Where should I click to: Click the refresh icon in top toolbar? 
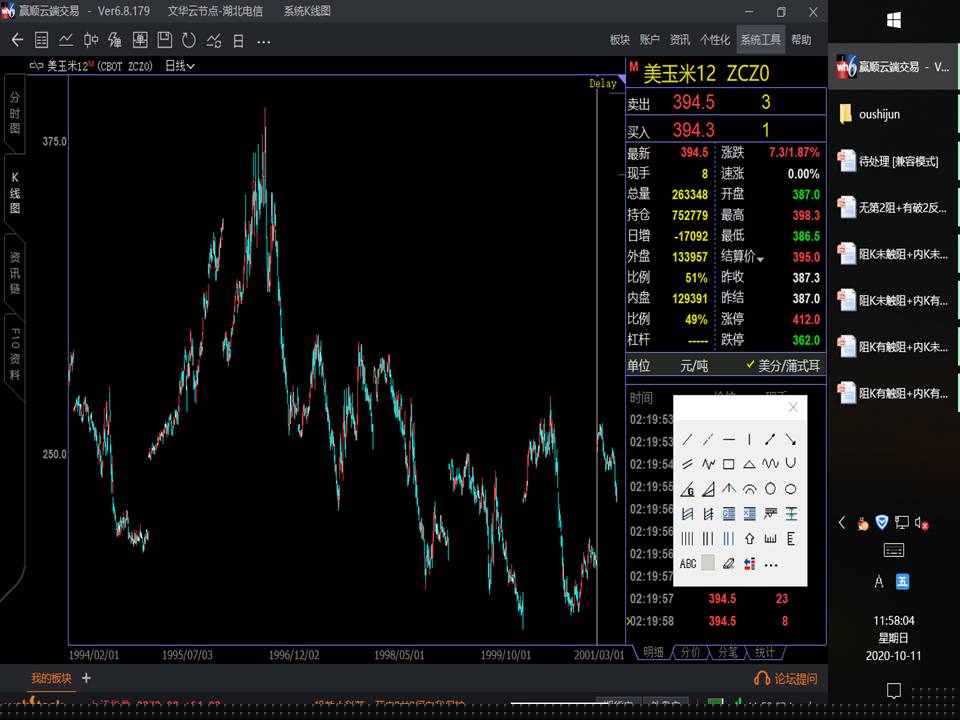coord(189,40)
